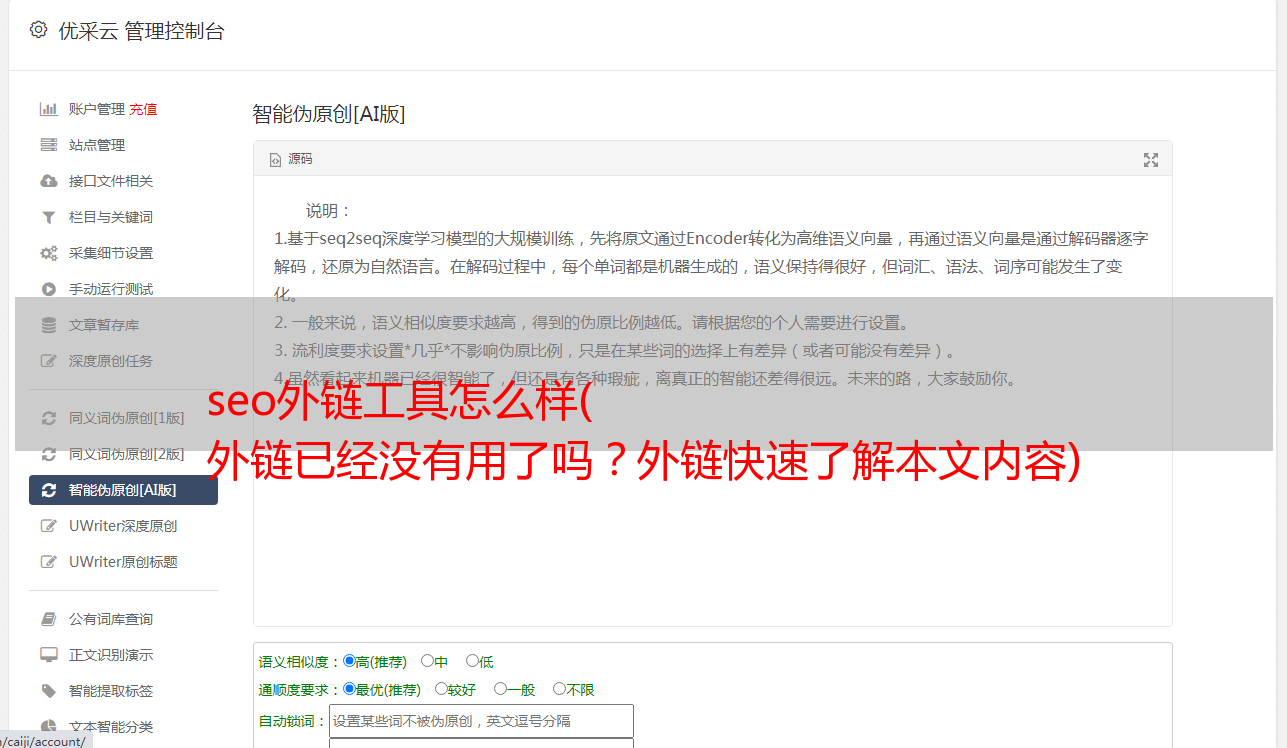Choose 通顺度要求 较好 radio option

pyautogui.click(x=441, y=689)
